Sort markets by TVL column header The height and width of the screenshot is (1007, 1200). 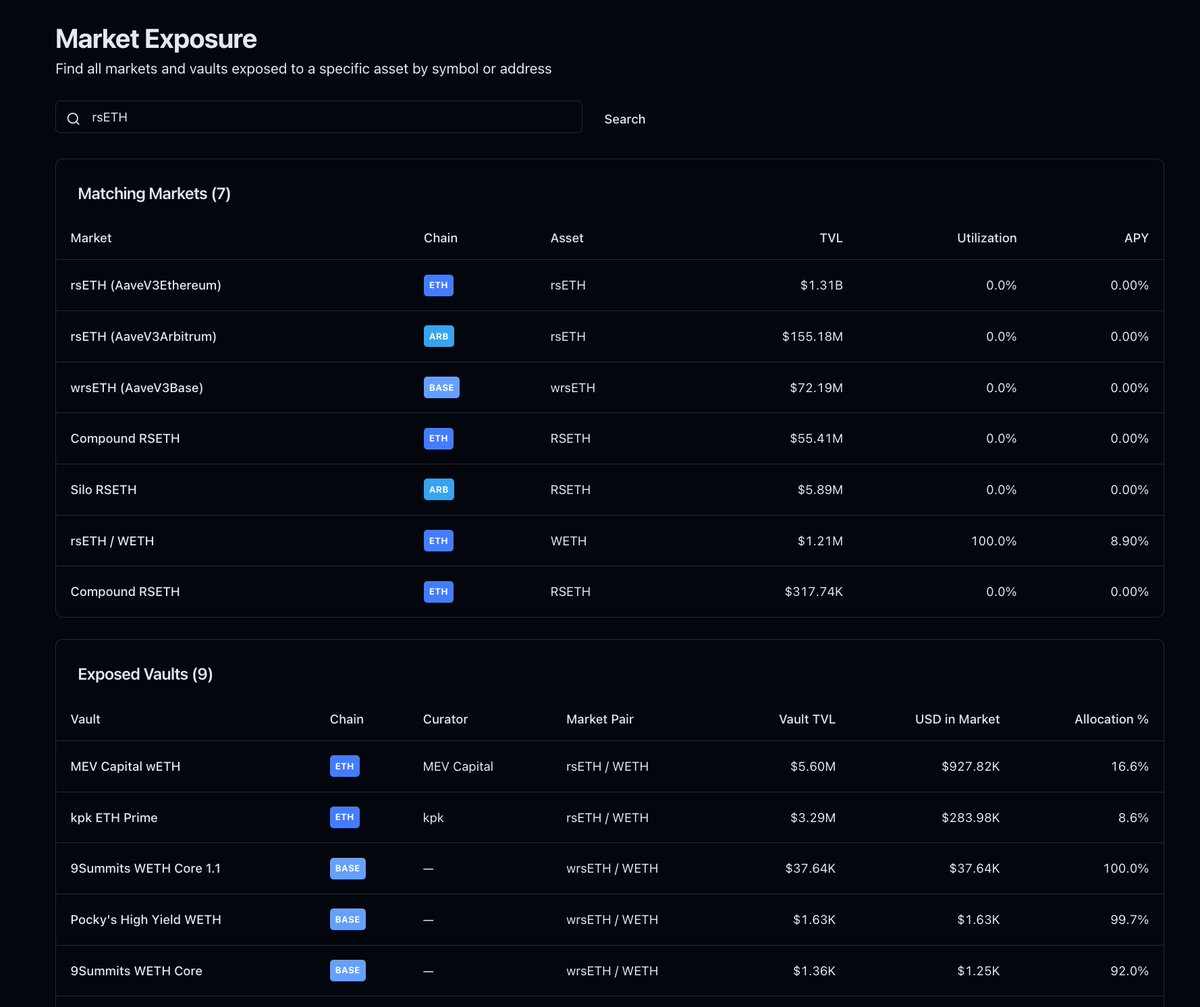(x=830, y=238)
